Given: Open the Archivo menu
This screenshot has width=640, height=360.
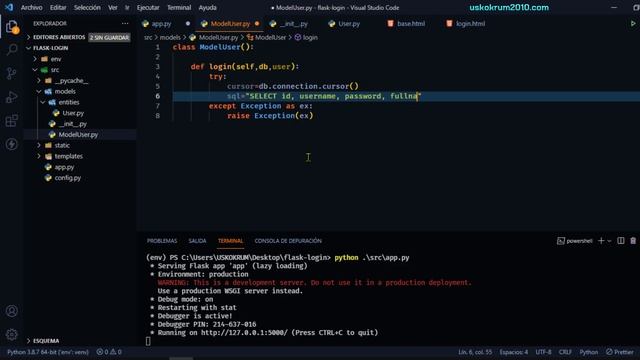Looking at the screenshot, I should pyautogui.click(x=31, y=7).
